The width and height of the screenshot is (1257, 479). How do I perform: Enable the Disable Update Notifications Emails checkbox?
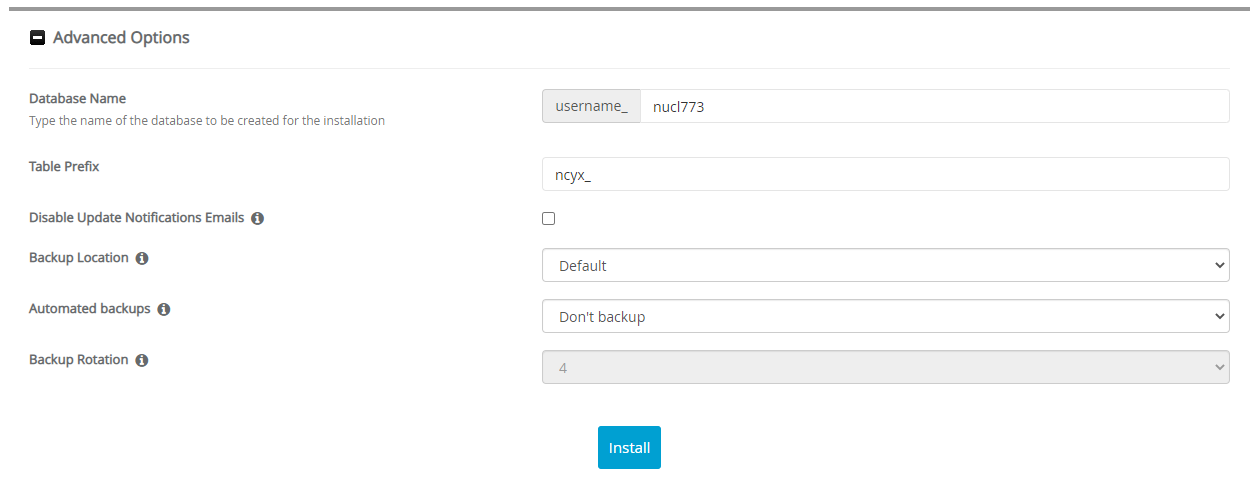tap(548, 218)
